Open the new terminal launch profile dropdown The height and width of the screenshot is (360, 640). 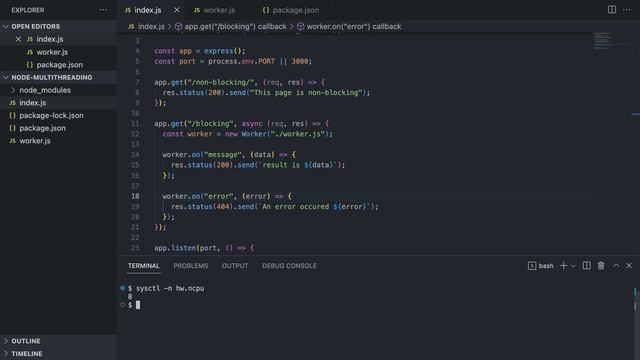[573, 266]
